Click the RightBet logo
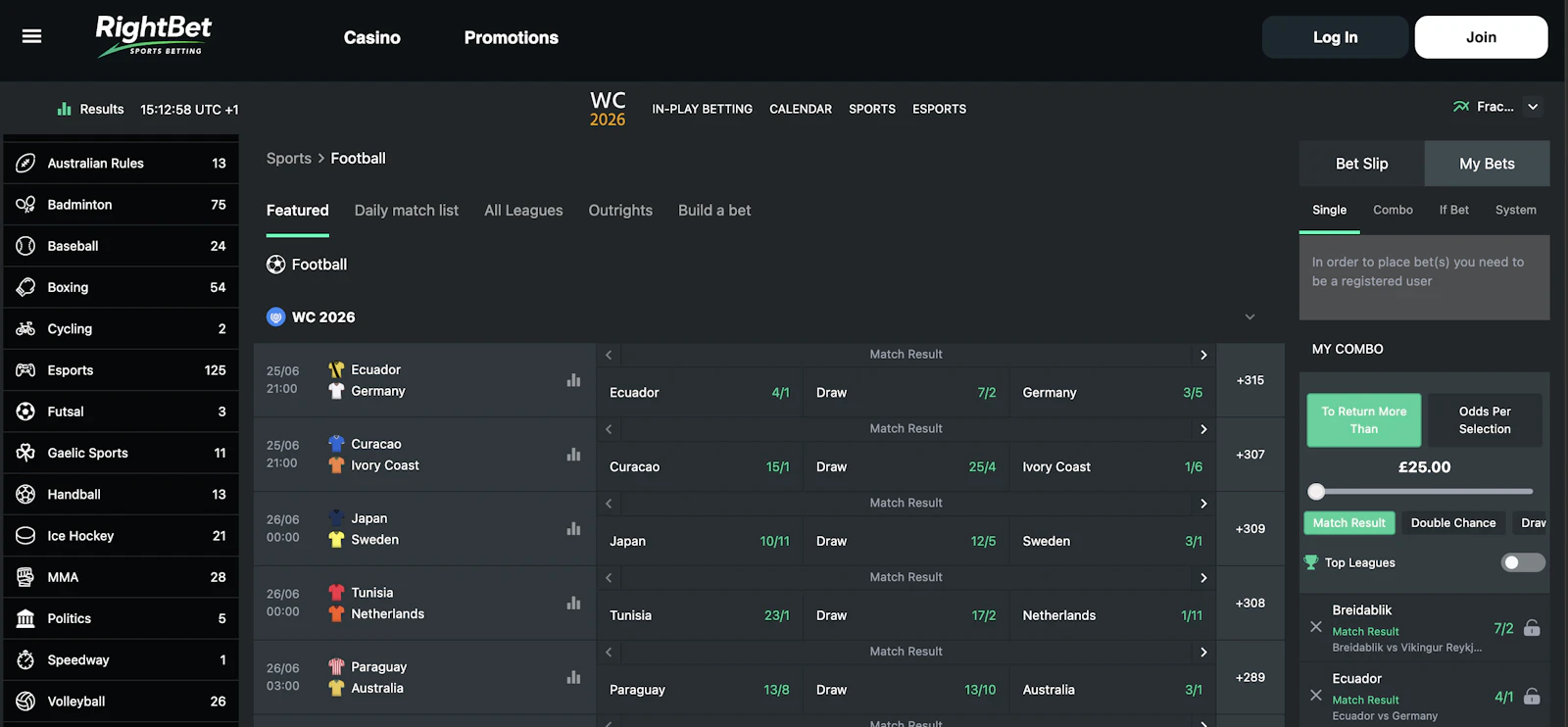The height and width of the screenshot is (727, 1568). [154, 36]
